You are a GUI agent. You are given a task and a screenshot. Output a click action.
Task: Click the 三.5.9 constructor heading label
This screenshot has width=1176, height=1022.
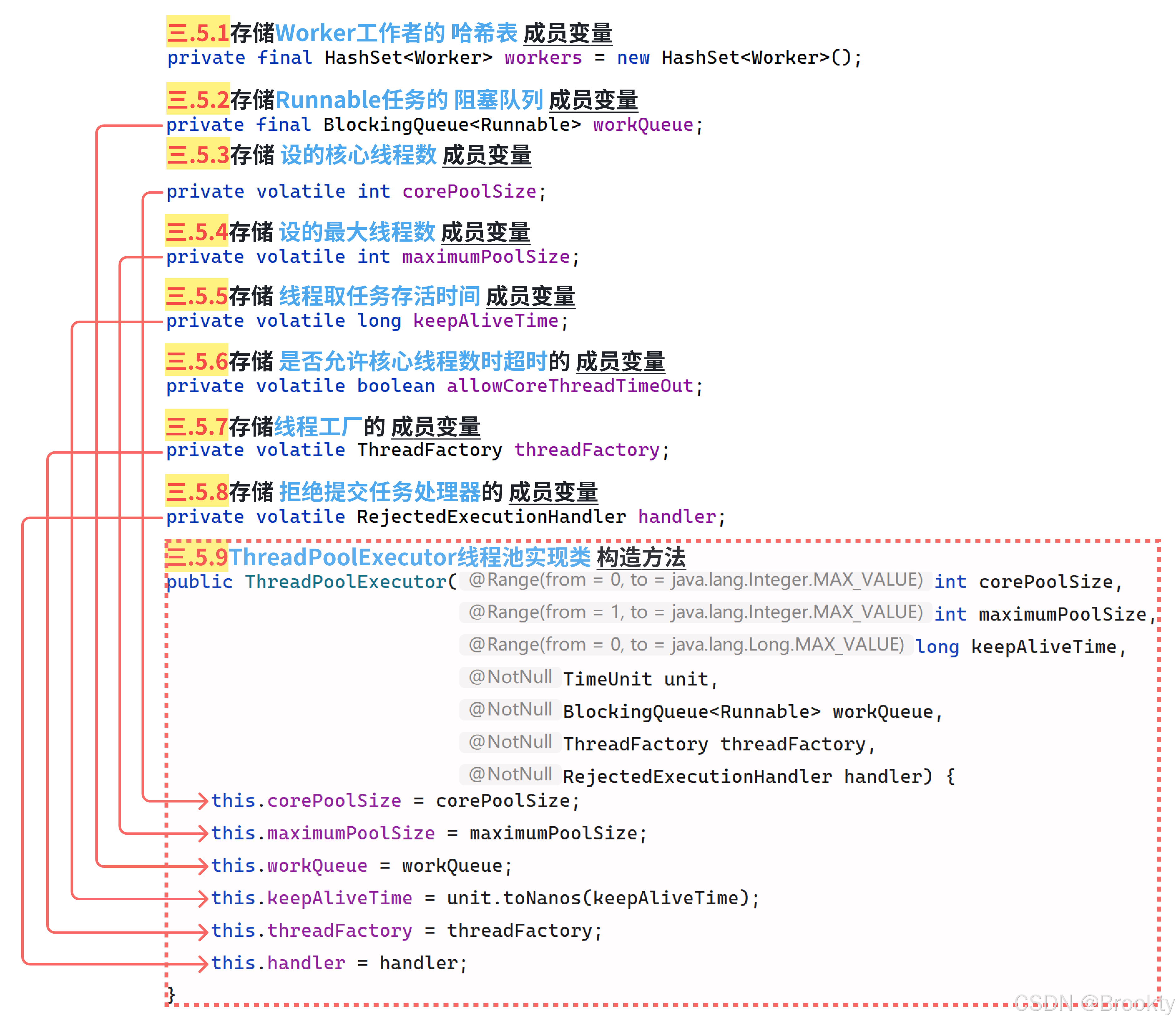[197, 557]
